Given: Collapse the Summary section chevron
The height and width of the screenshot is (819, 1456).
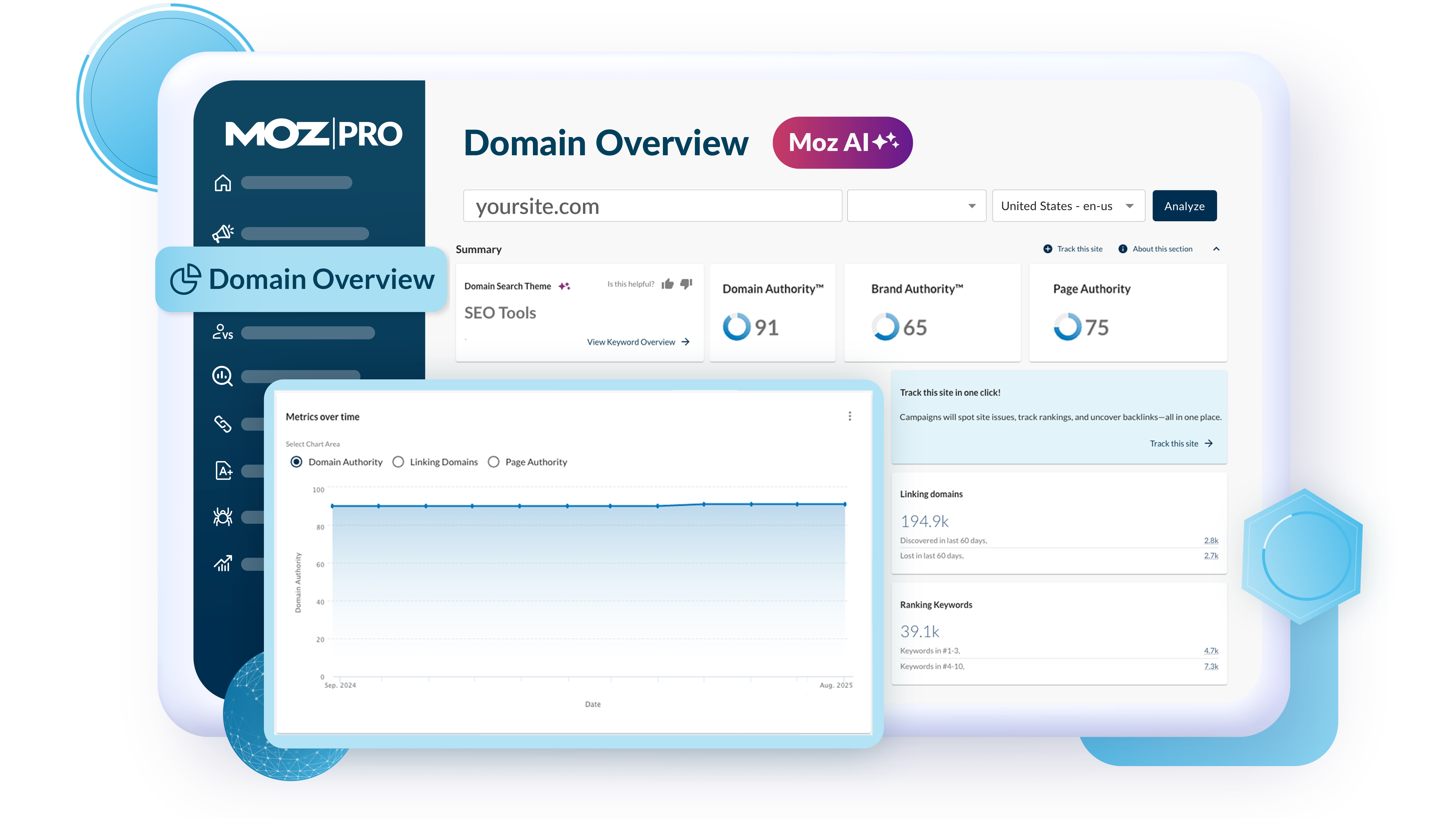Looking at the screenshot, I should (x=1216, y=249).
